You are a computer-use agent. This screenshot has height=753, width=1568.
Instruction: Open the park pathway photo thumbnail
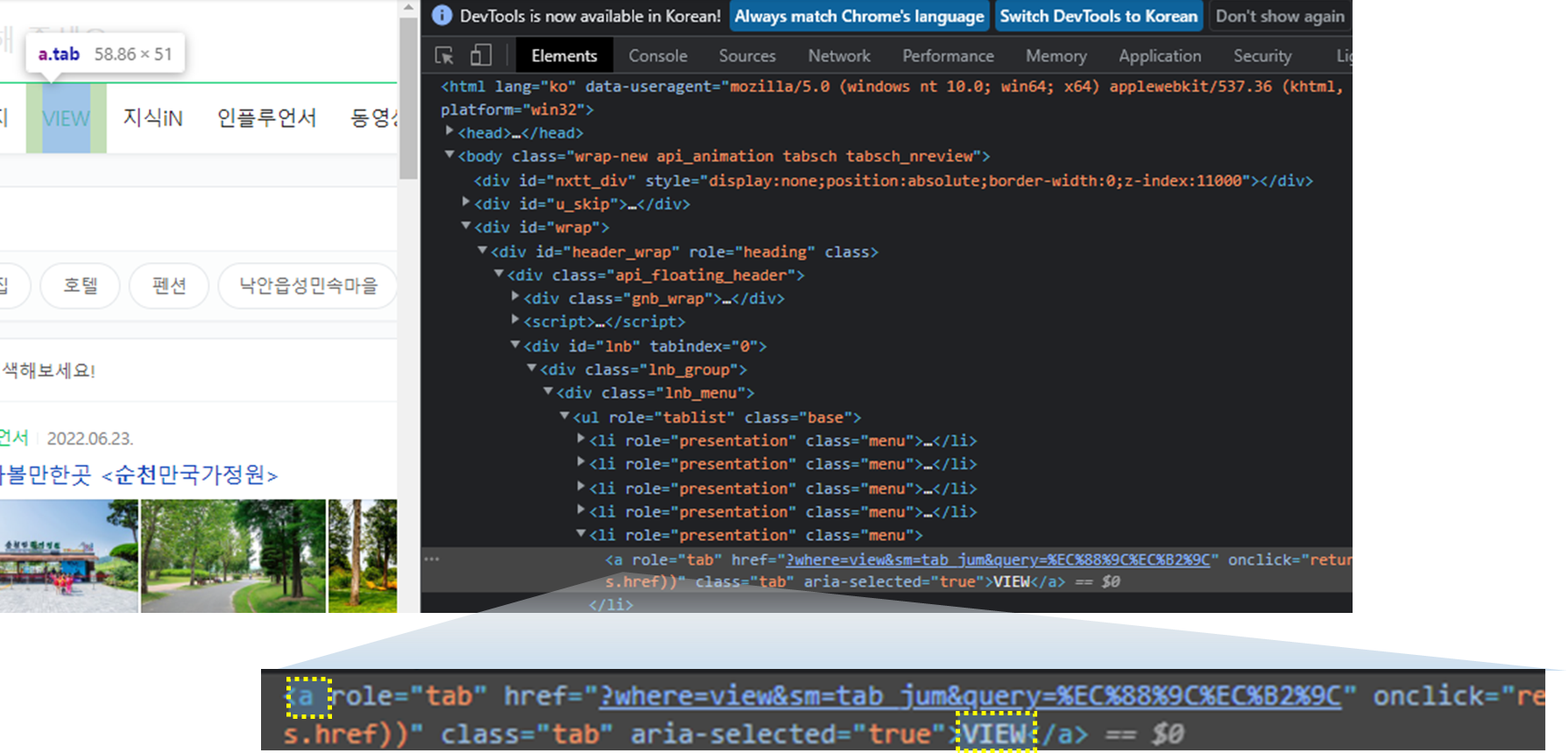pos(233,555)
